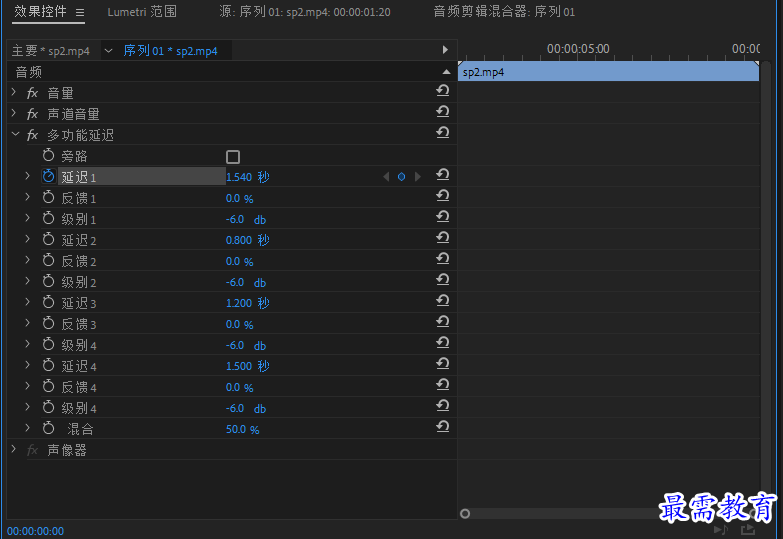This screenshot has width=783, height=539.
Task: Go to next keyframe of 延迟1
Action: click(417, 177)
